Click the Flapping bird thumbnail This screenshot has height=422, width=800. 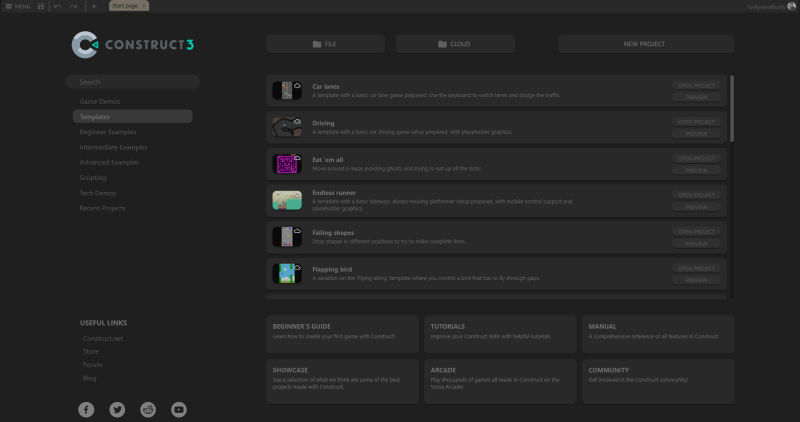coord(287,274)
